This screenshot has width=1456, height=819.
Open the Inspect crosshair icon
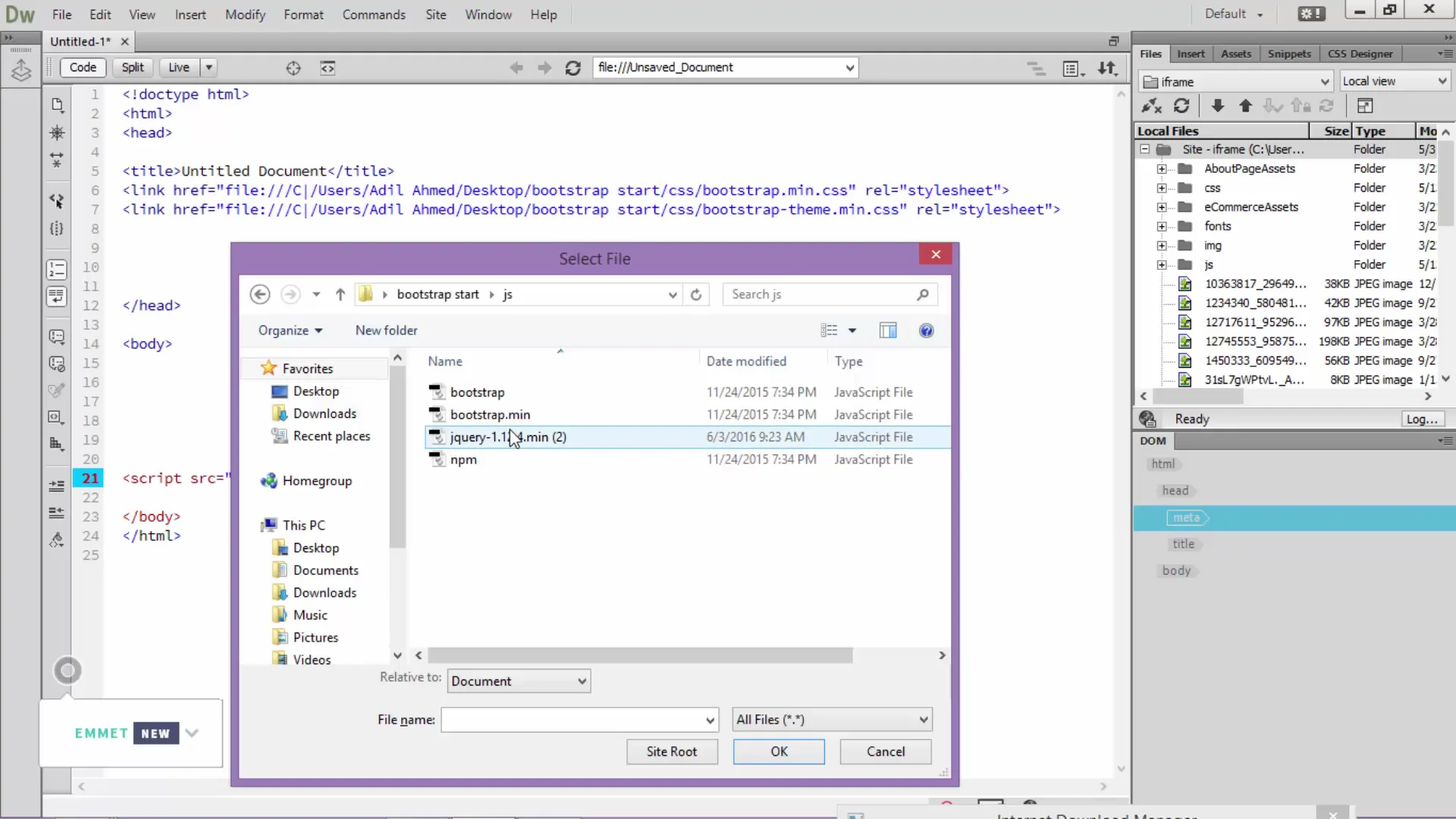click(x=293, y=68)
